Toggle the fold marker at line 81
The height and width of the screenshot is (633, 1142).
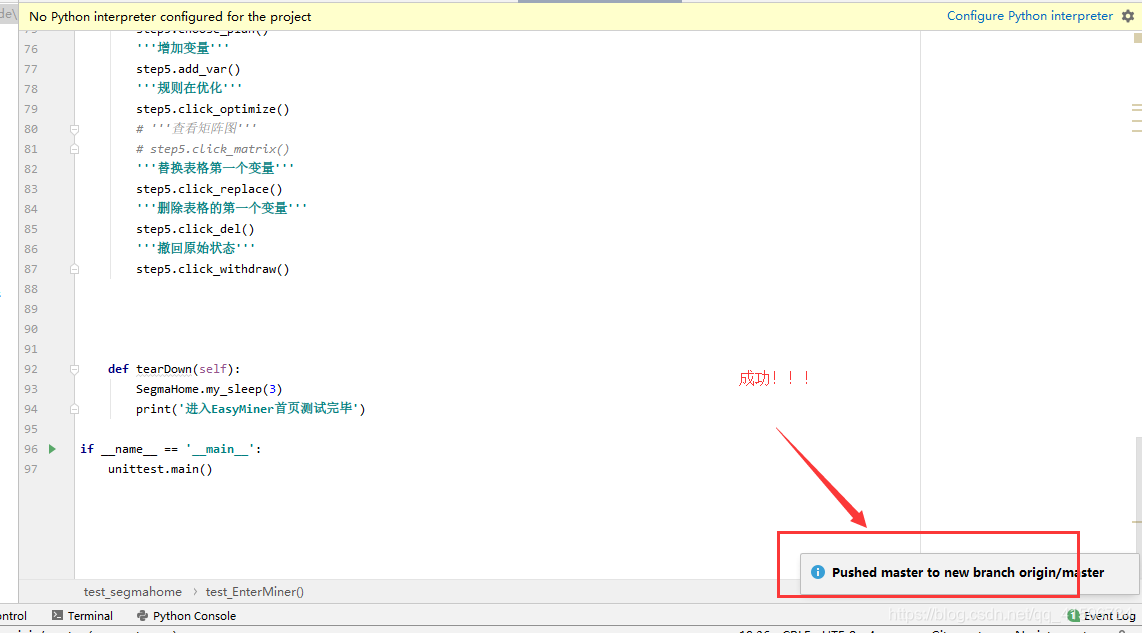point(74,149)
